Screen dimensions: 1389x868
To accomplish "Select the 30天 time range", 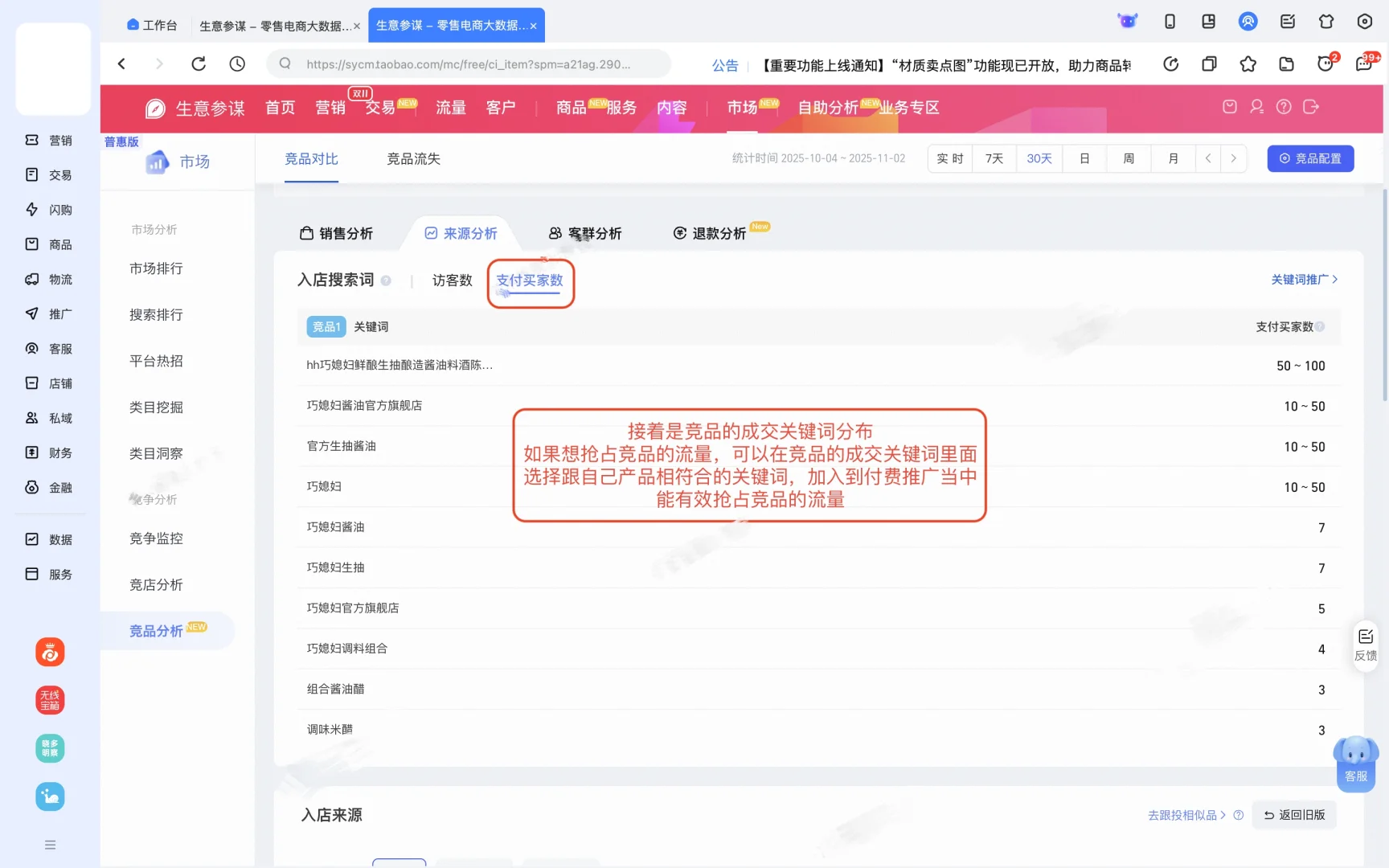I will [x=1039, y=158].
